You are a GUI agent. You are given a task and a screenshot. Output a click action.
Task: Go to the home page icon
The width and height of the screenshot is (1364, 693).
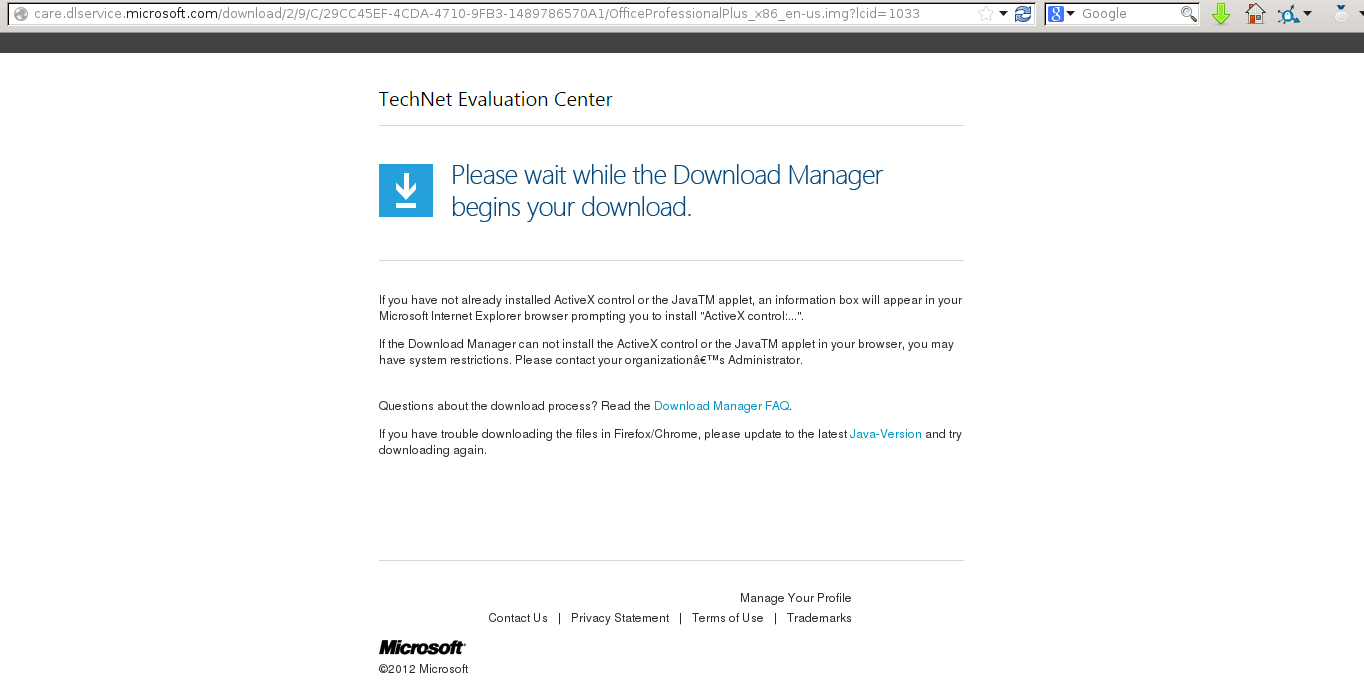pos(1255,14)
